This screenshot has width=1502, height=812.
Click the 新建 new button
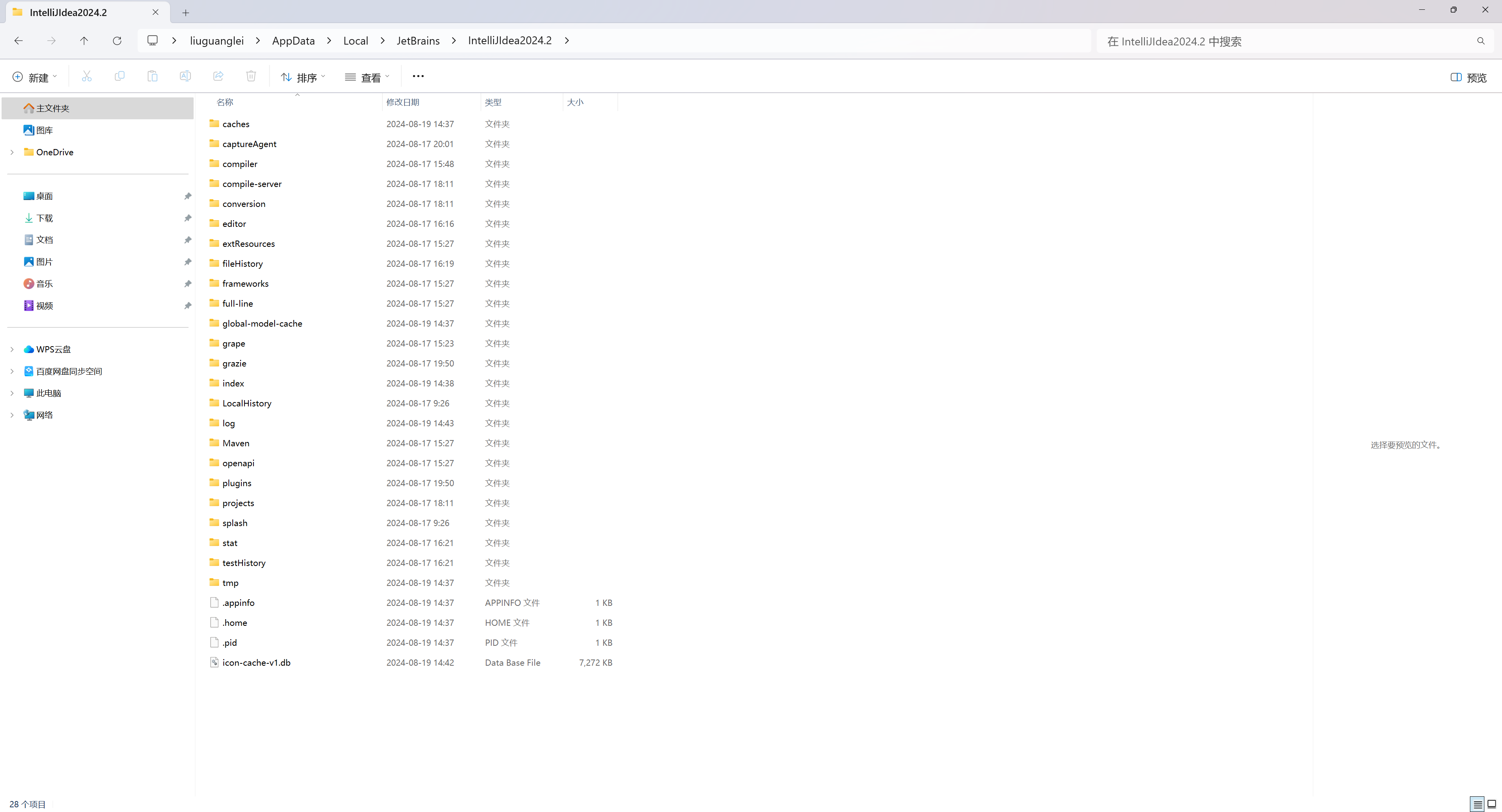point(34,77)
